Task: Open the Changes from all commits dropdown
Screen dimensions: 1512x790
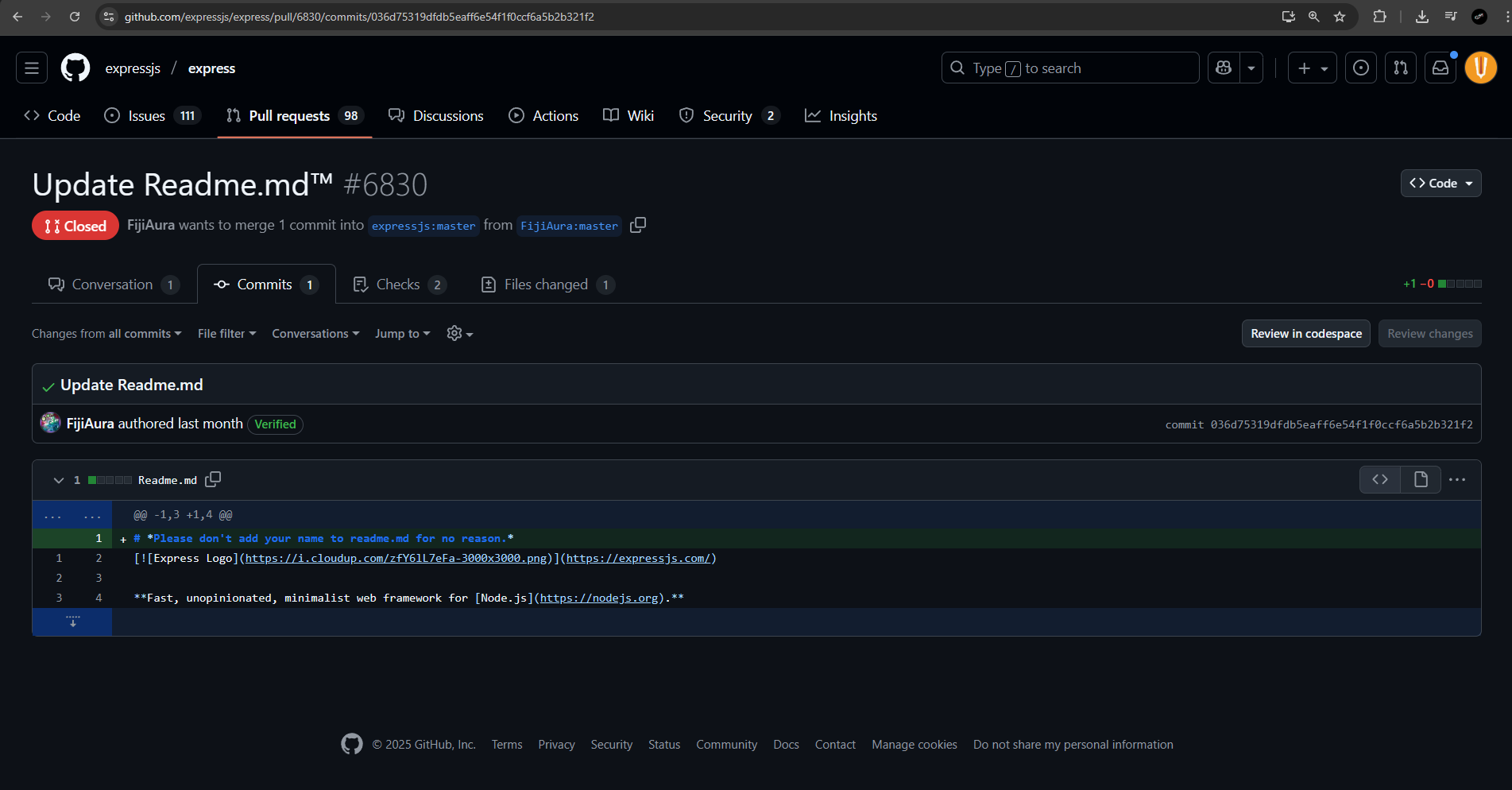Action: coord(106,333)
